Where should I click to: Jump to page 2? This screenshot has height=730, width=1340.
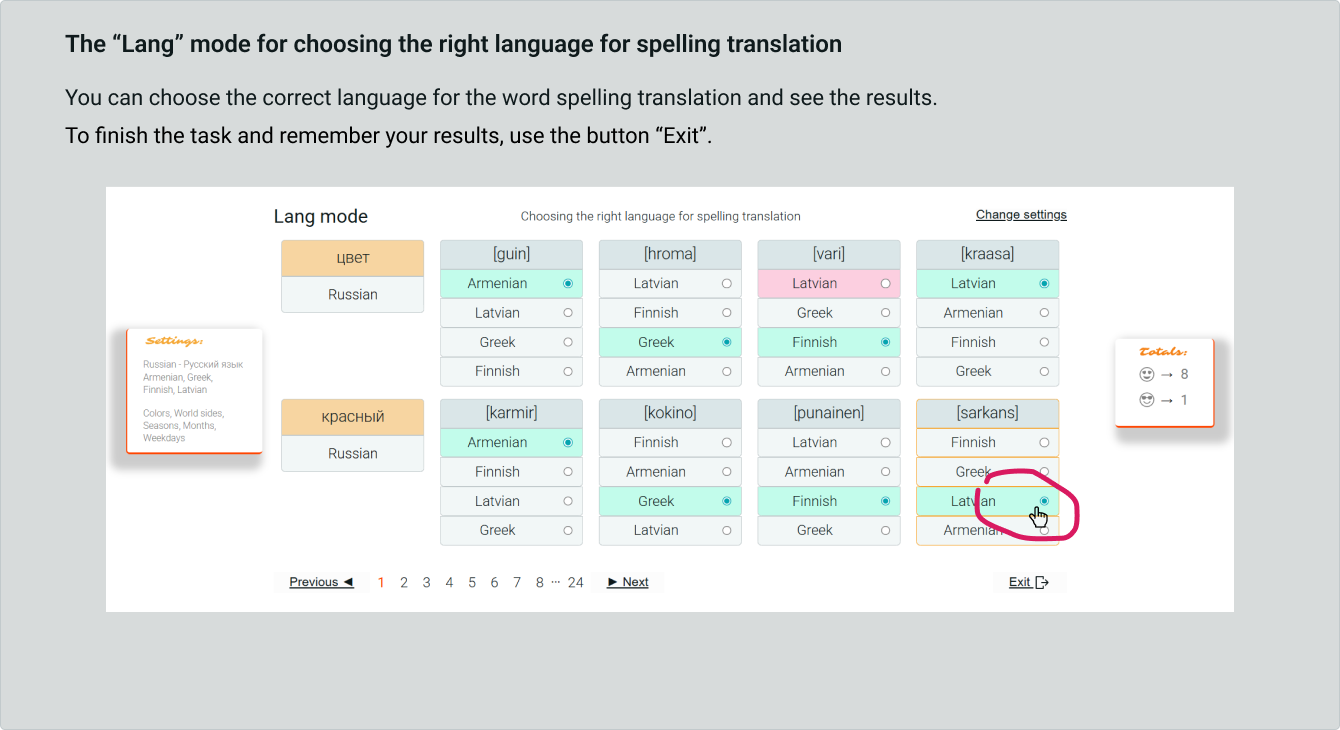[x=404, y=582]
